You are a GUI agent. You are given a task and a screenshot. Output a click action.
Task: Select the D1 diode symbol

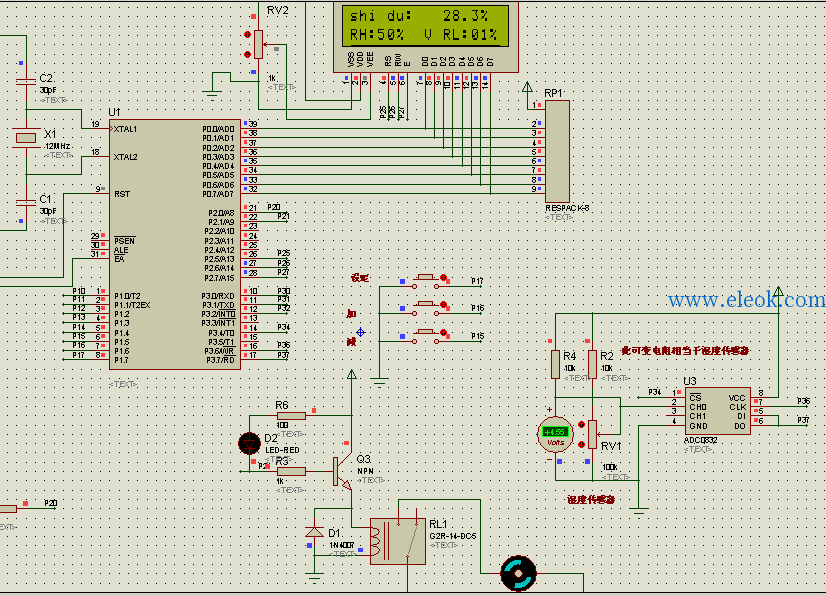[314, 532]
